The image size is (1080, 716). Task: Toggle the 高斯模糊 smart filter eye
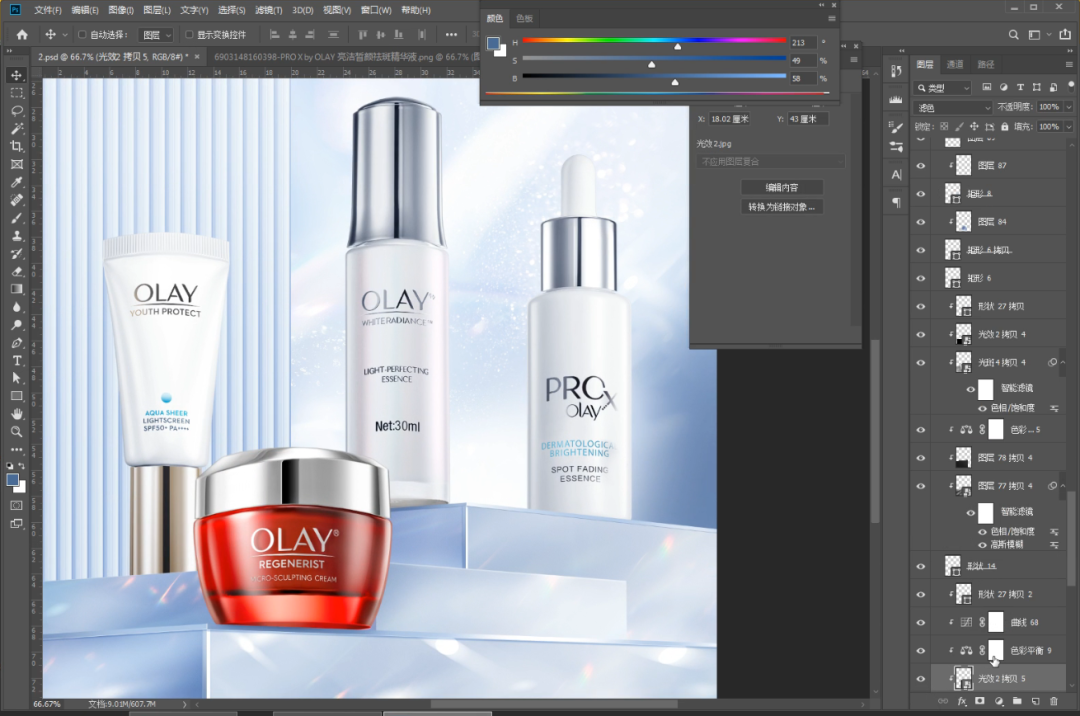pyautogui.click(x=982, y=545)
